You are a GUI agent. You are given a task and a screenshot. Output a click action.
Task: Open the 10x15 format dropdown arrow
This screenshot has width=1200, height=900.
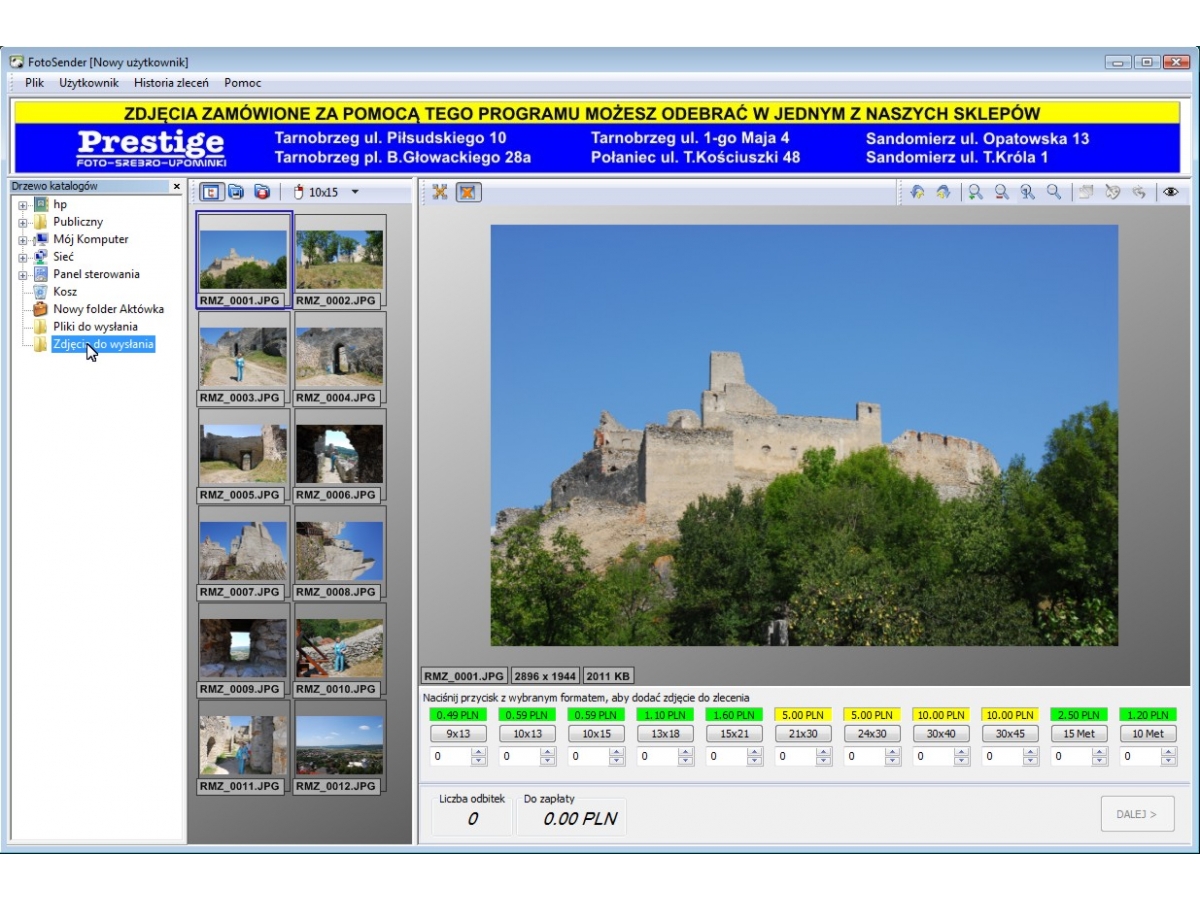click(x=355, y=192)
